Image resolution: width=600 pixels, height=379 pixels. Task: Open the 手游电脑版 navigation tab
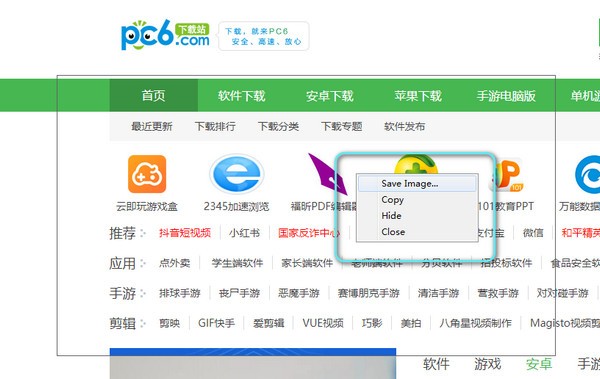coord(506,96)
